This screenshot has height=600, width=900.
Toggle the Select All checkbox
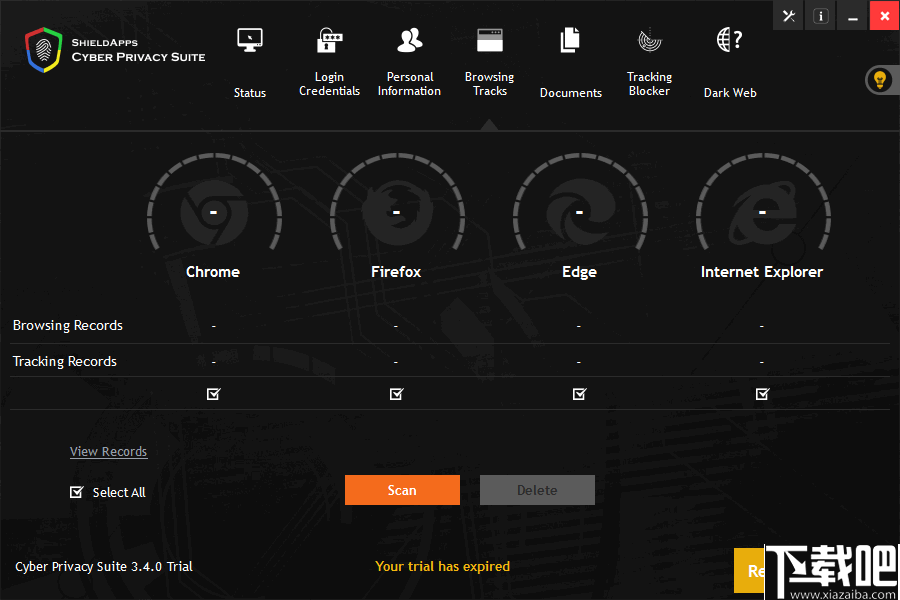(76, 492)
